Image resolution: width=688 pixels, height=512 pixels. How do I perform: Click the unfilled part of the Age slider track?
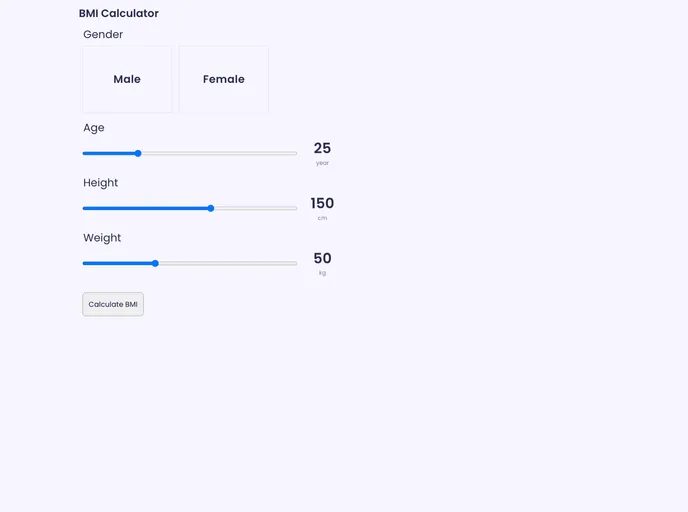220,153
